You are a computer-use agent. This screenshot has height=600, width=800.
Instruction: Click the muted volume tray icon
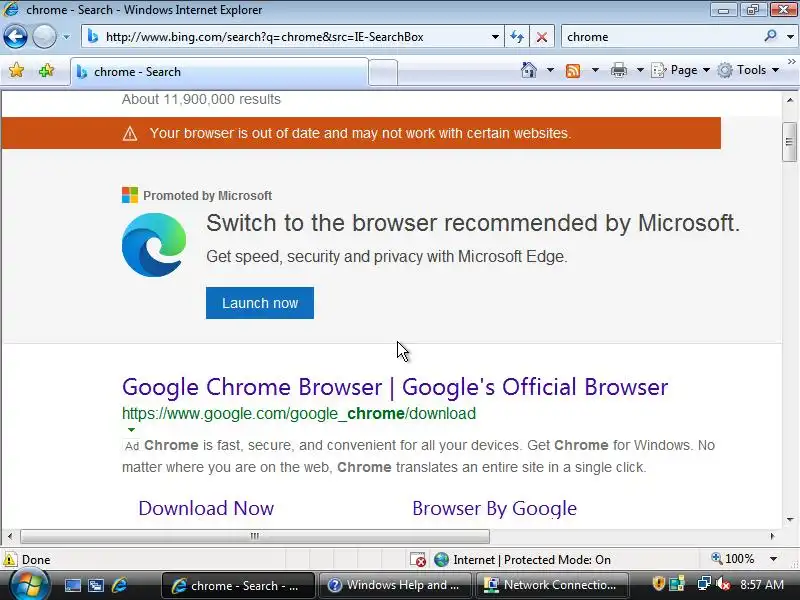pos(722,583)
